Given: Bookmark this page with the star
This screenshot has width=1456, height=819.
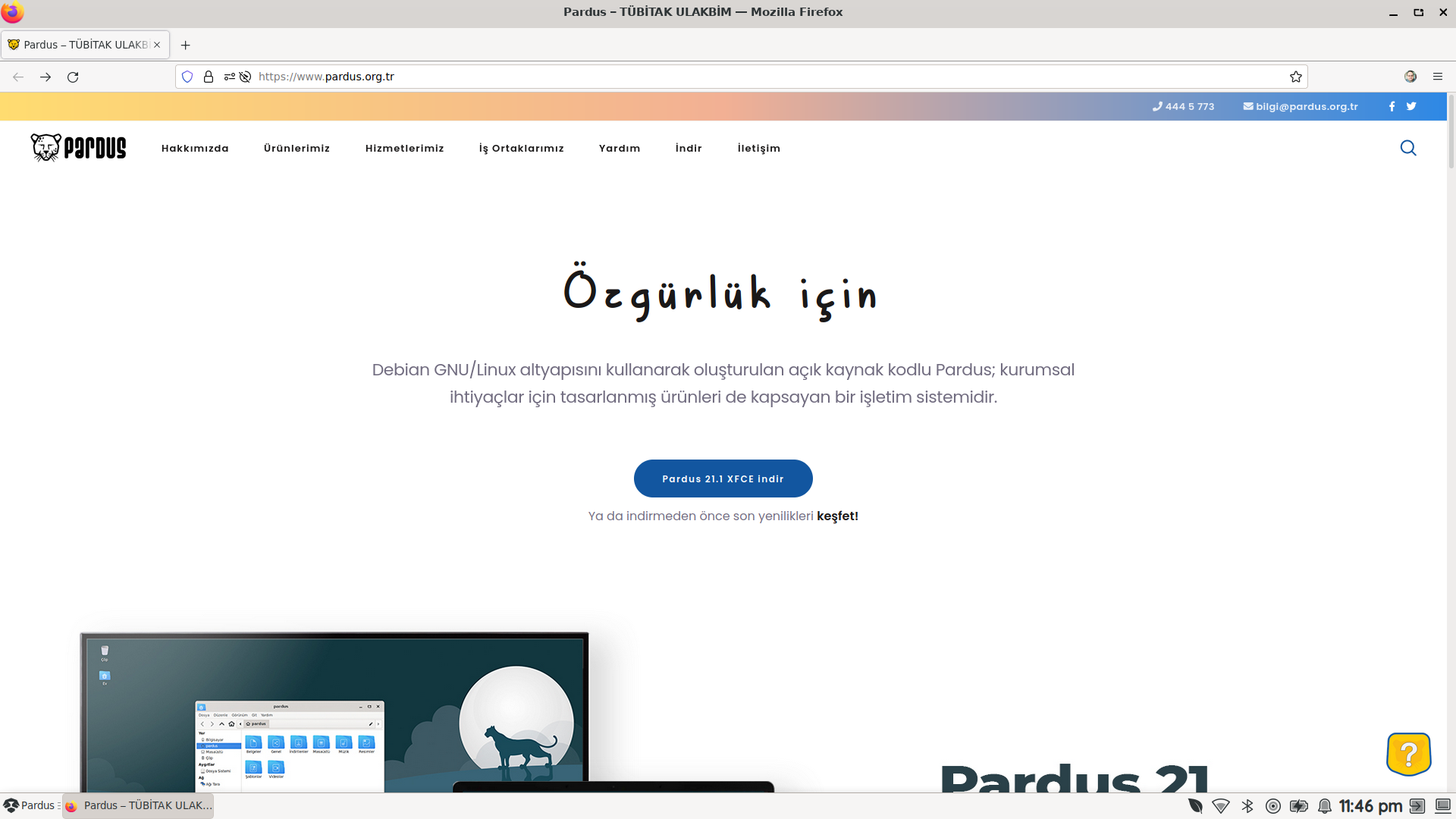Looking at the screenshot, I should point(1296,77).
